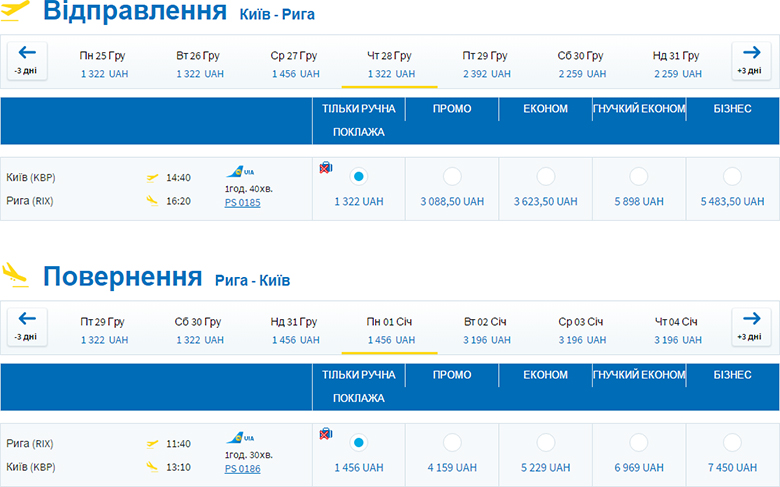780x487 pixels.
Task: Select return date Вт 02 Січ
Action: pyautogui.click(x=488, y=330)
